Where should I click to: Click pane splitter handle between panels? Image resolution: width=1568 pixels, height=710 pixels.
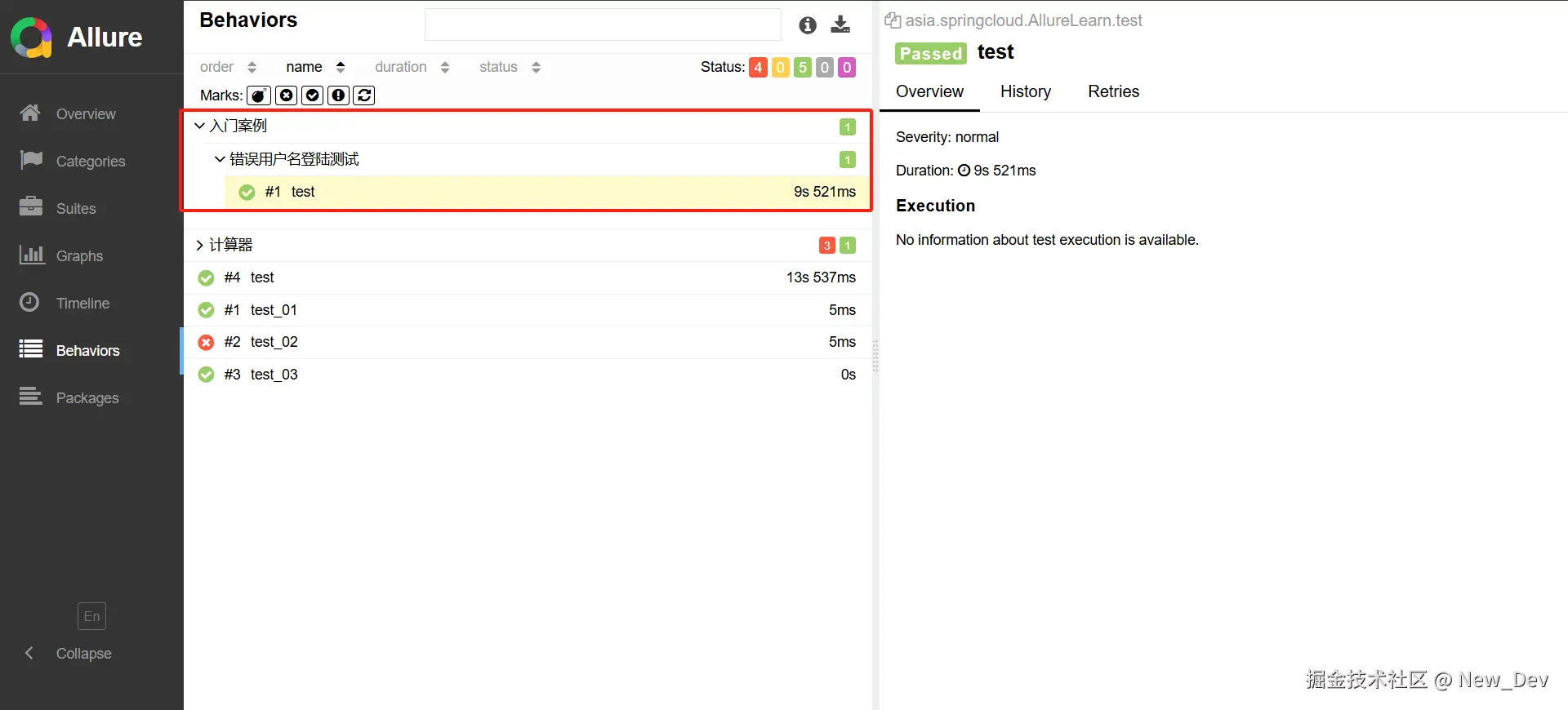click(875, 356)
